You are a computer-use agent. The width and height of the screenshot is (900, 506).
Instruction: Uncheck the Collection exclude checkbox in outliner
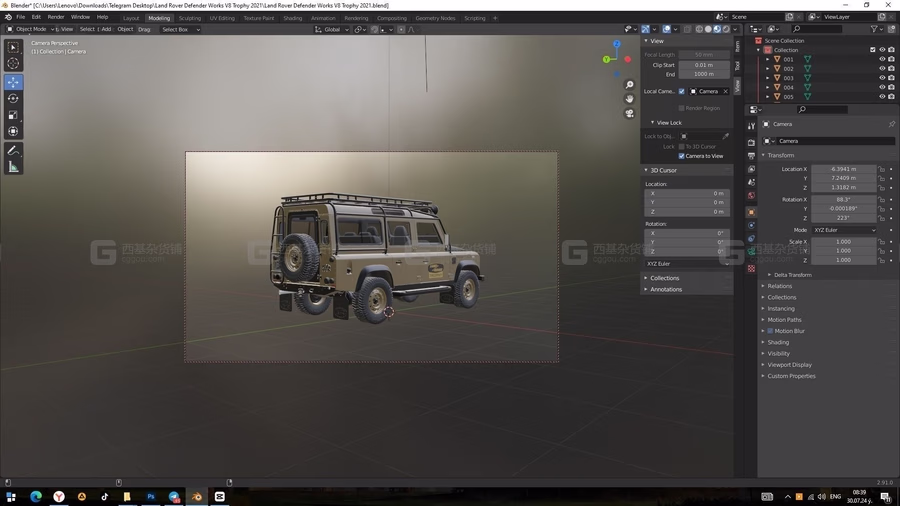(x=873, y=50)
